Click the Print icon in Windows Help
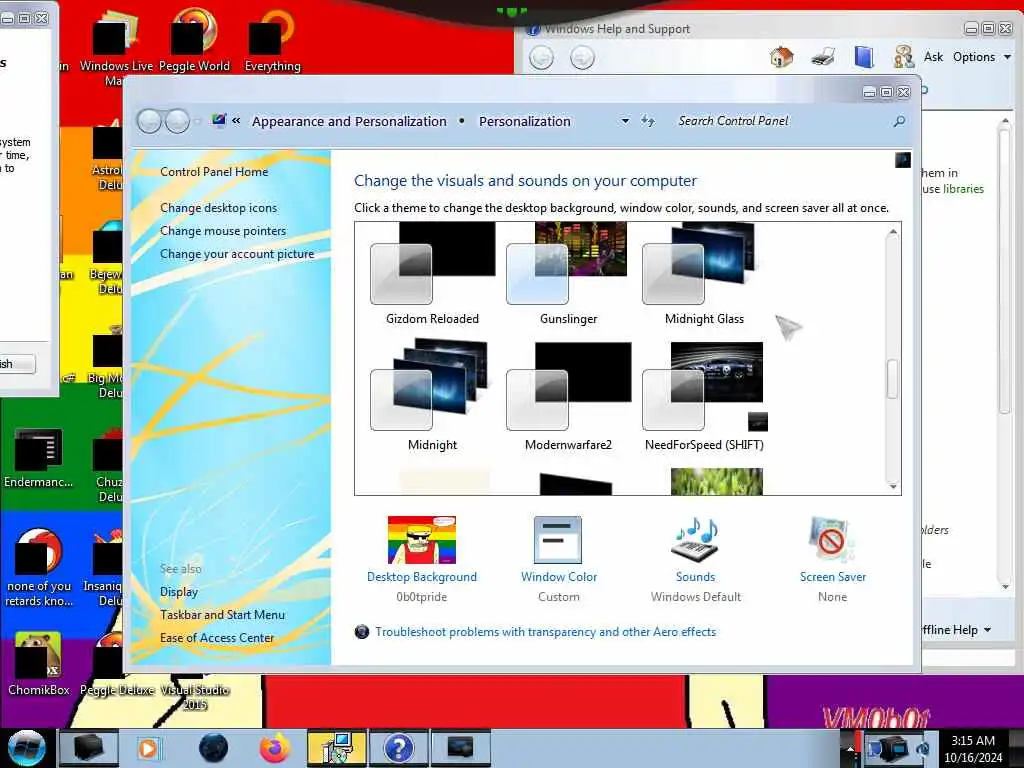 823,57
